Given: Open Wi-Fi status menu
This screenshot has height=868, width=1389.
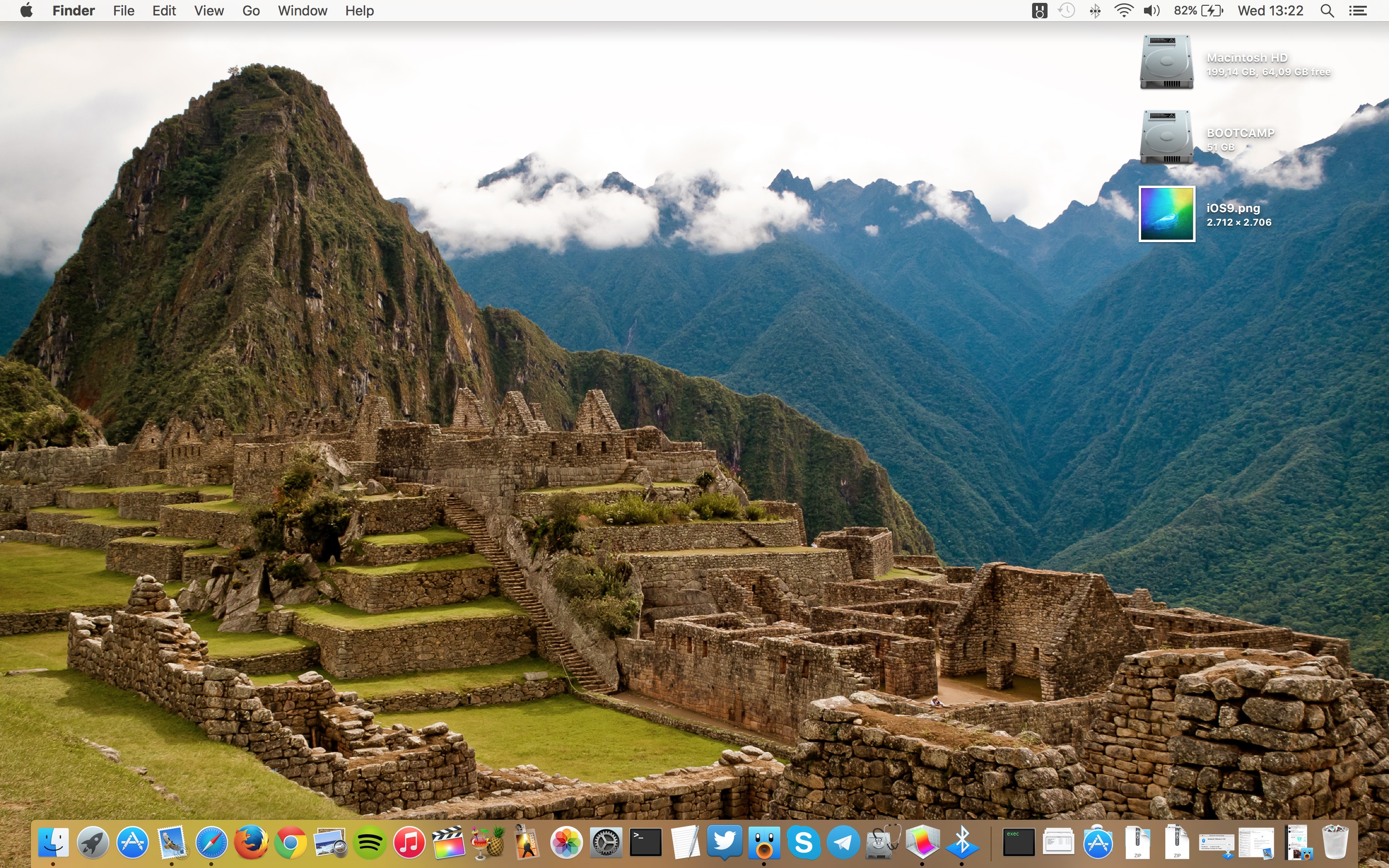Looking at the screenshot, I should (x=1123, y=11).
